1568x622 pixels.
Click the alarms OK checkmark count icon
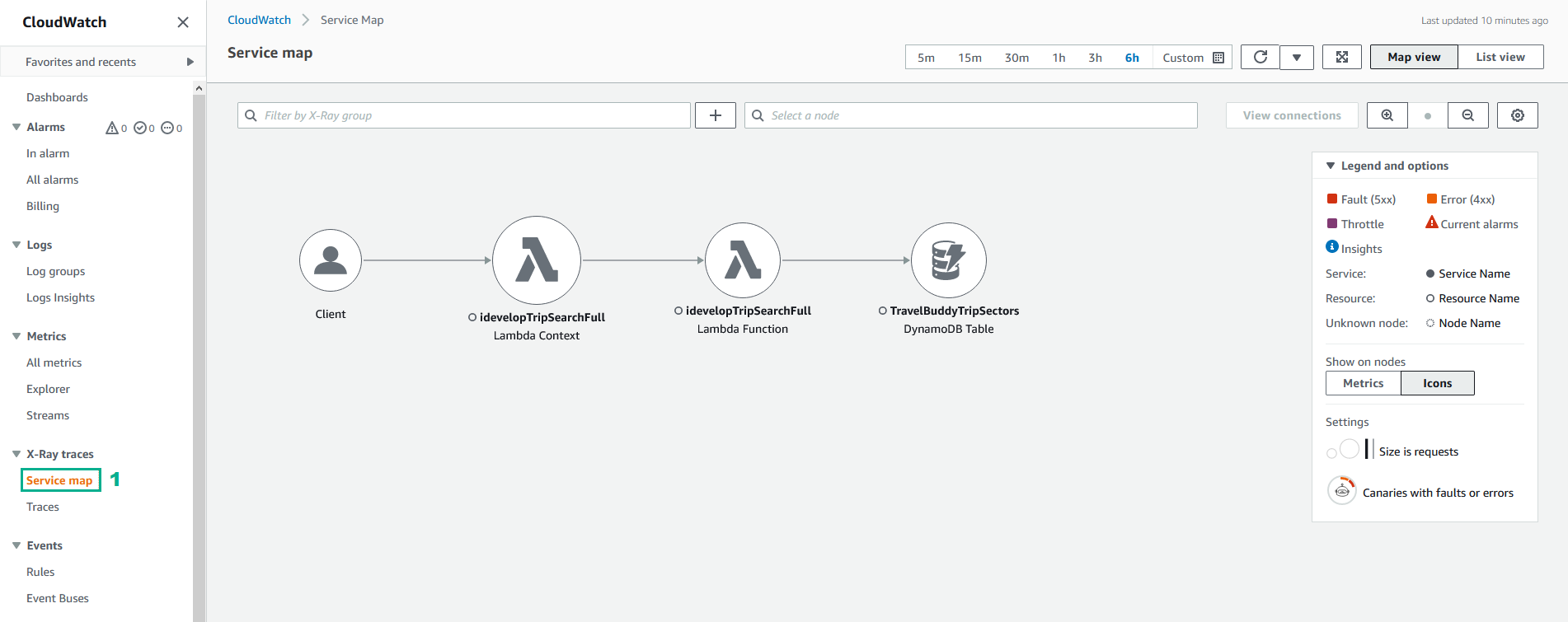[x=140, y=128]
